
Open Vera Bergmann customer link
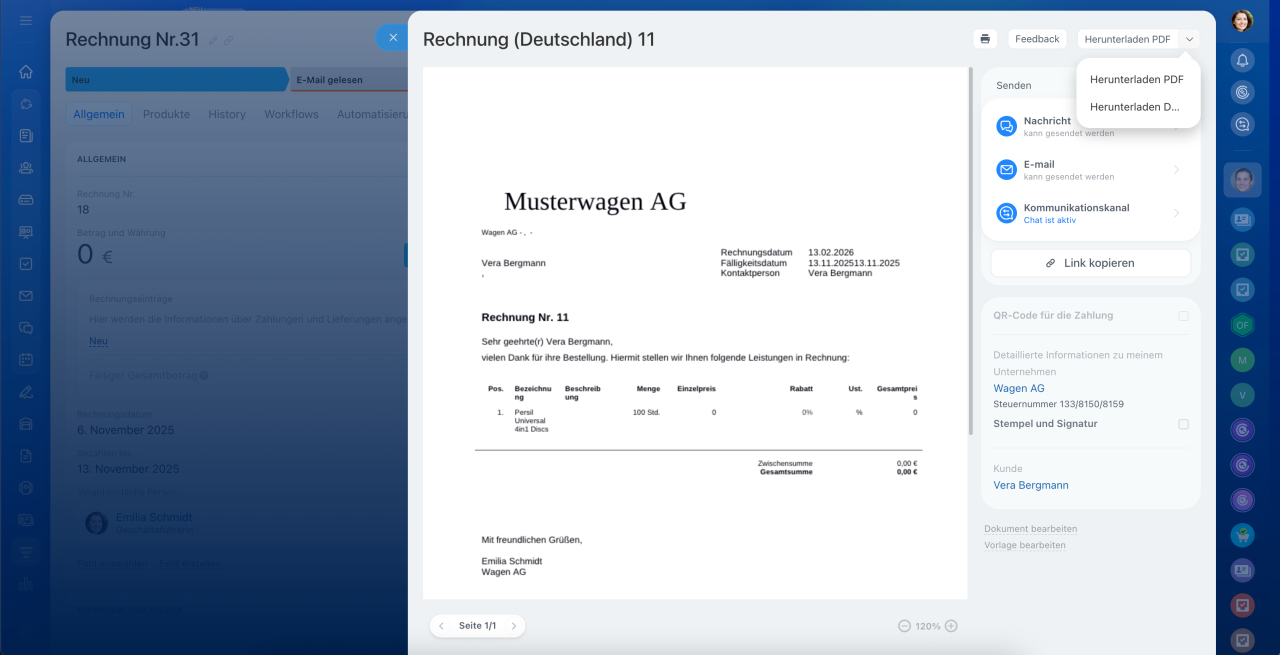point(1030,485)
